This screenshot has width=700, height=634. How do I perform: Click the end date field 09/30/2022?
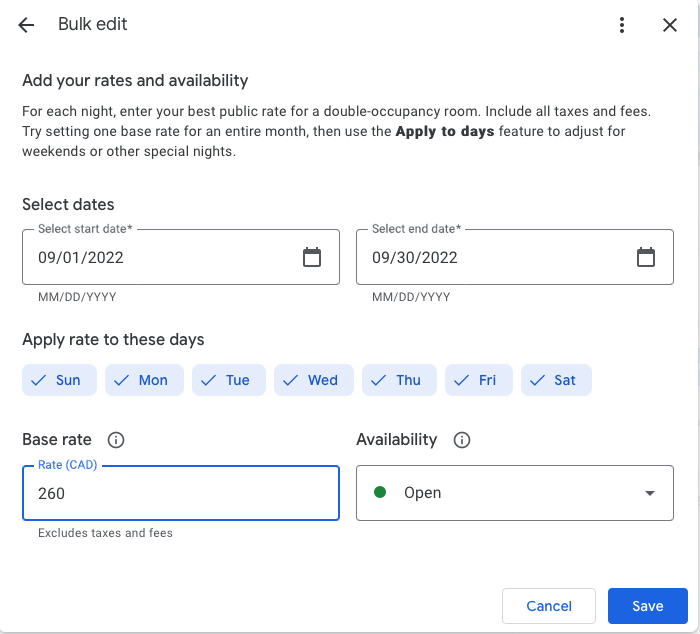pos(515,257)
